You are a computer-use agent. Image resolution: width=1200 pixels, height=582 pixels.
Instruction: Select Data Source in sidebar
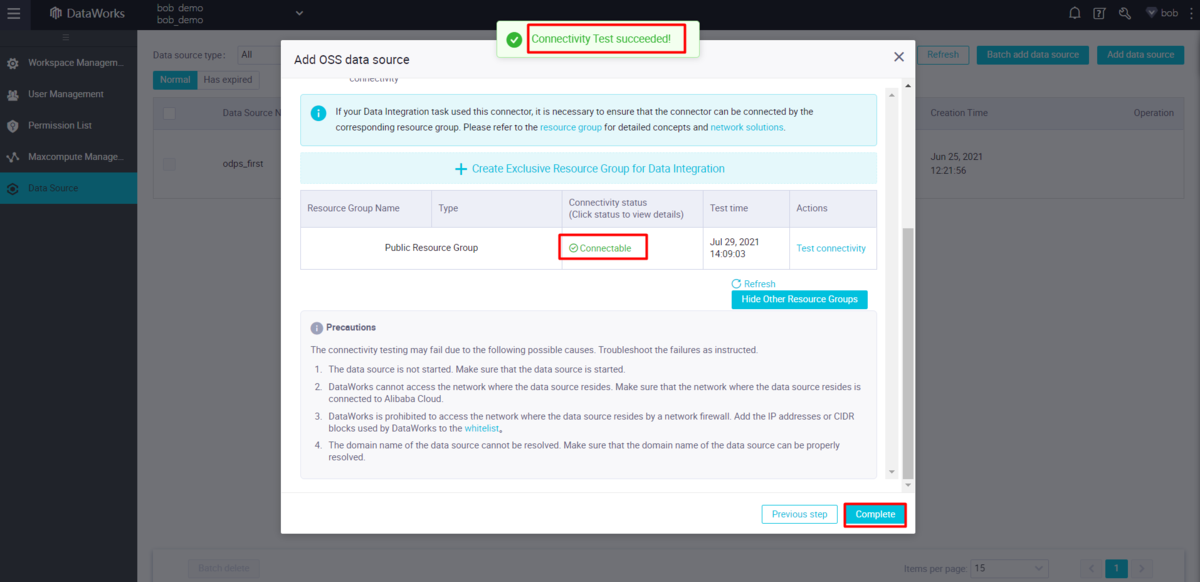click(68, 188)
